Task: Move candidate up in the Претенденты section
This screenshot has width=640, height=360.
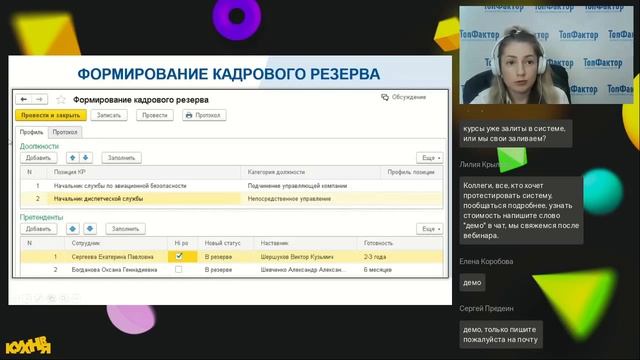Action: coord(73,229)
